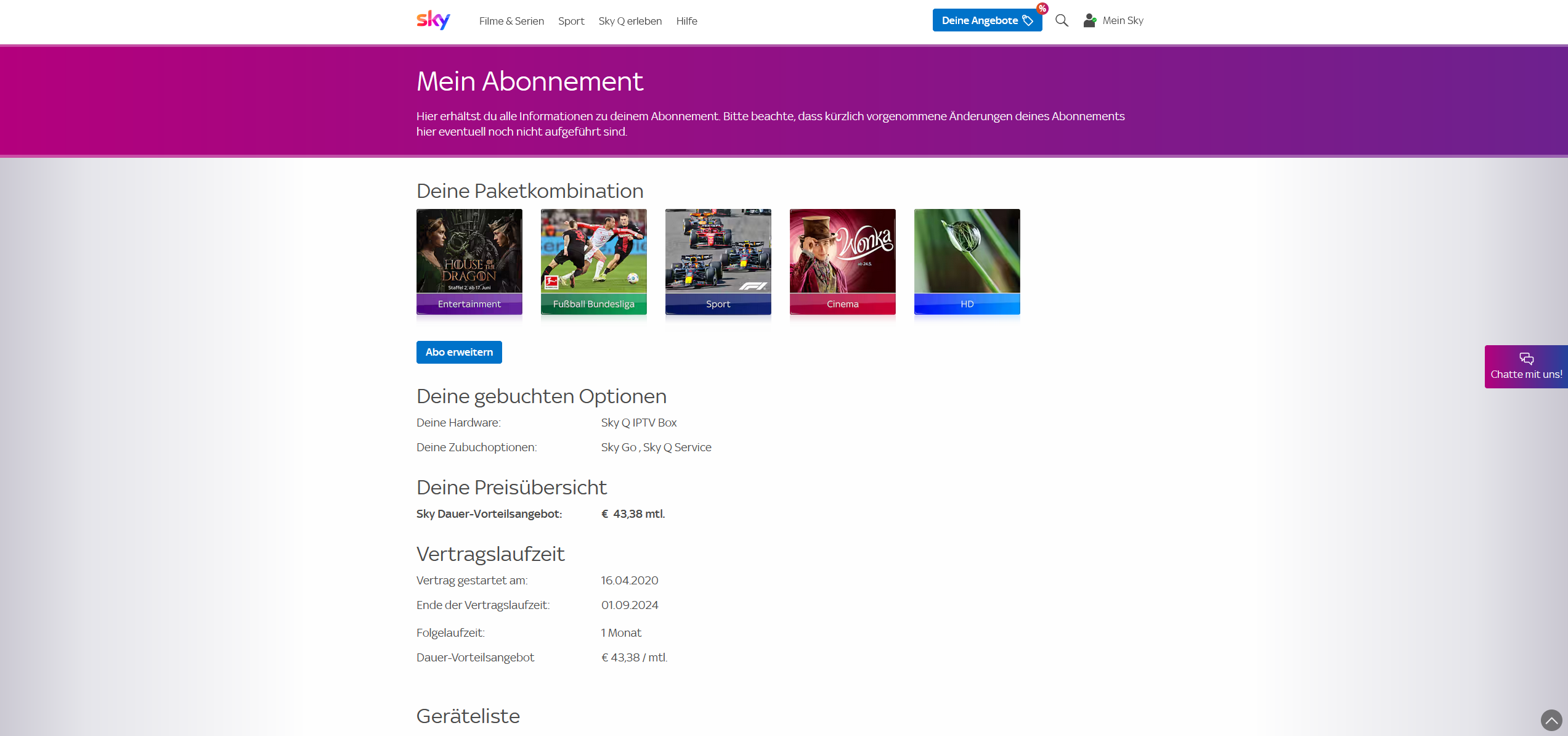
Task: Select the Sport package tile with F1
Action: tap(718, 262)
